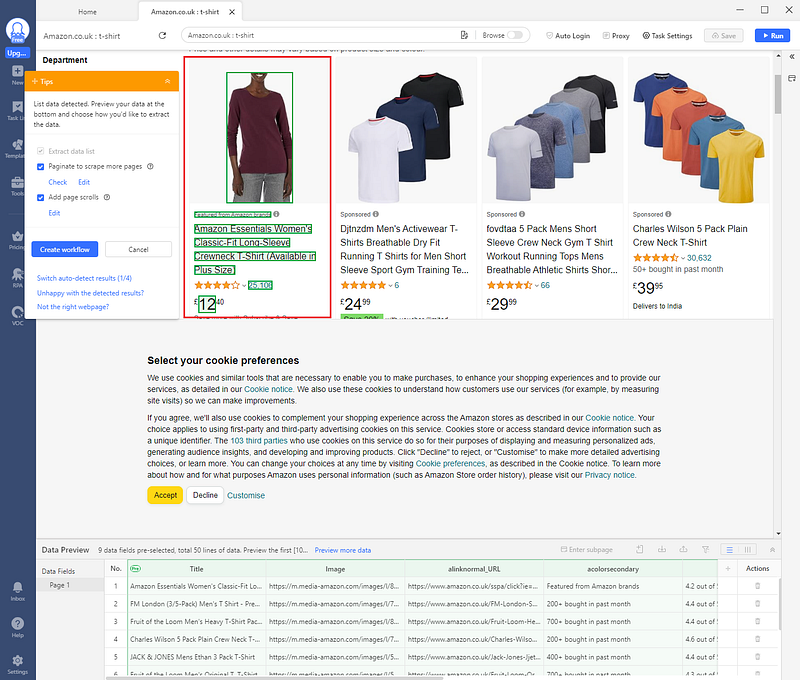Click Switch auto-detect results (1/4)
This screenshot has width=800, height=680.
(x=84, y=278)
